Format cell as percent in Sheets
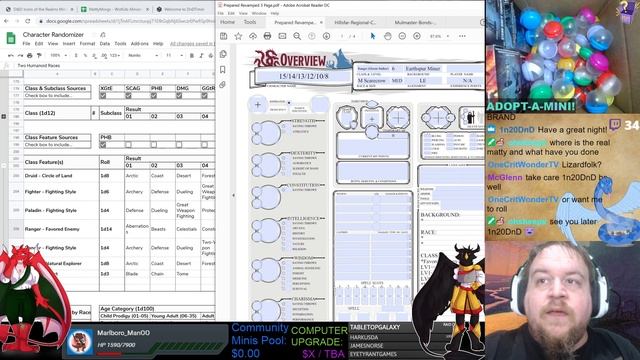Screen dimensions: 640x360 pyautogui.click(x=85, y=56)
